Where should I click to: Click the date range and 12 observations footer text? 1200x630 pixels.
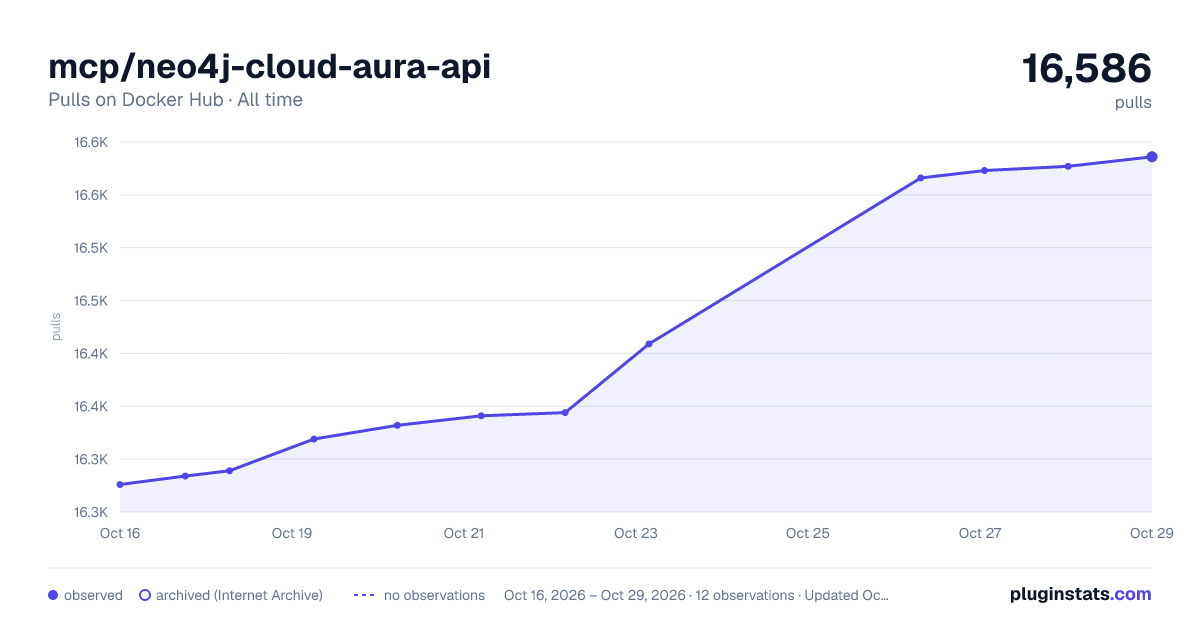click(696, 595)
